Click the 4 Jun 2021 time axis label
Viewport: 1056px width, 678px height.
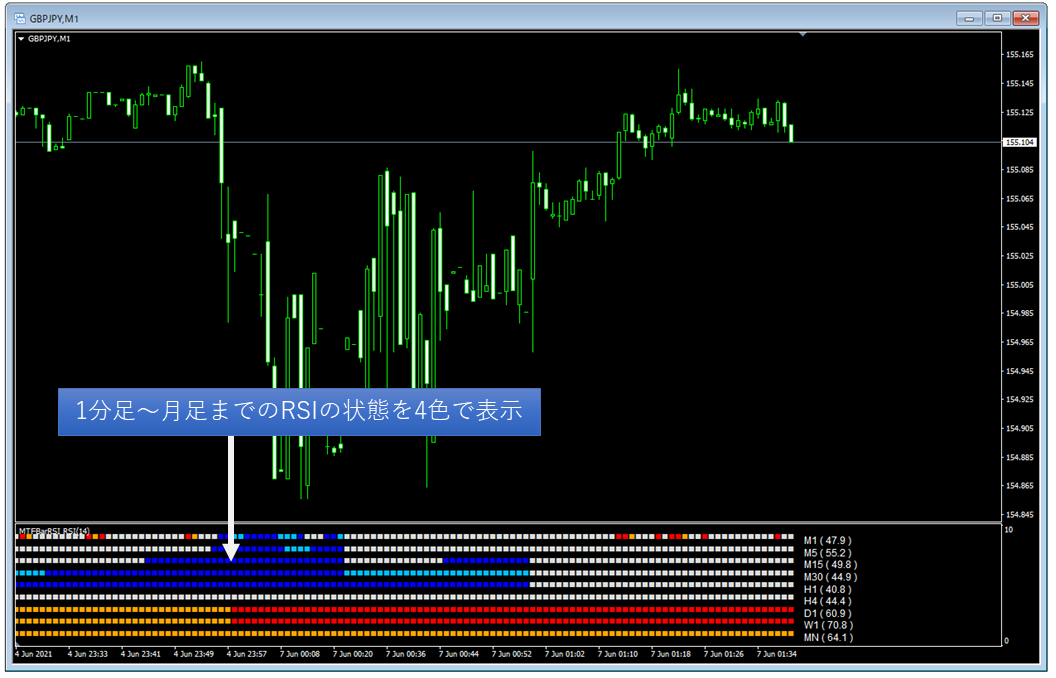[34, 654]
